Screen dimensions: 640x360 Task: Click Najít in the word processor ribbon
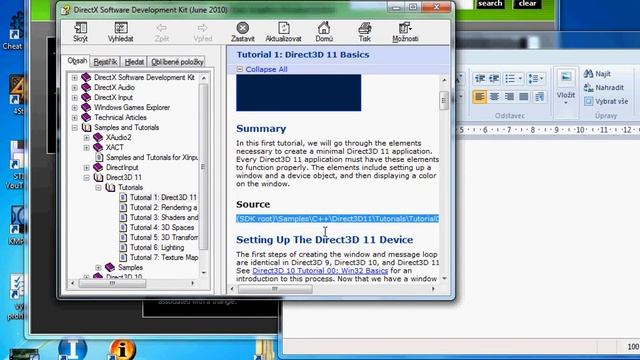pyautogui.click(x=597, y=74)
